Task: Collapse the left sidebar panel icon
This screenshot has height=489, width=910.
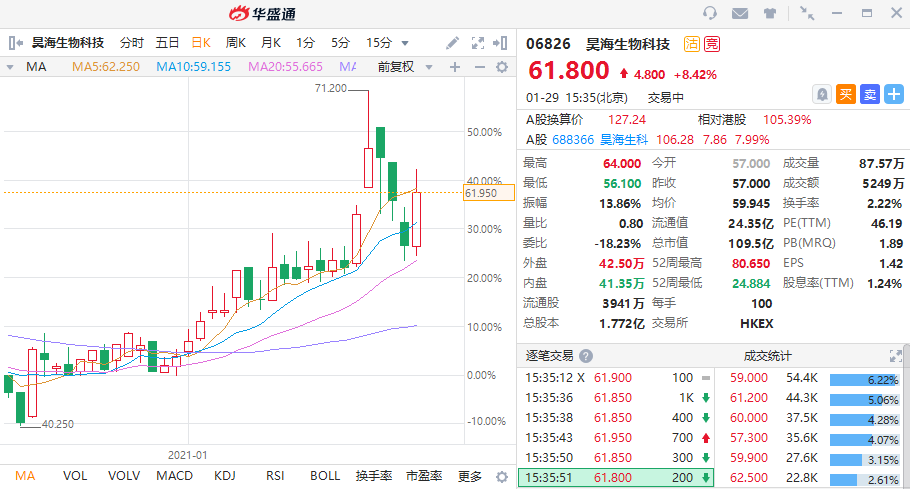Action: (x=16, y=43)
